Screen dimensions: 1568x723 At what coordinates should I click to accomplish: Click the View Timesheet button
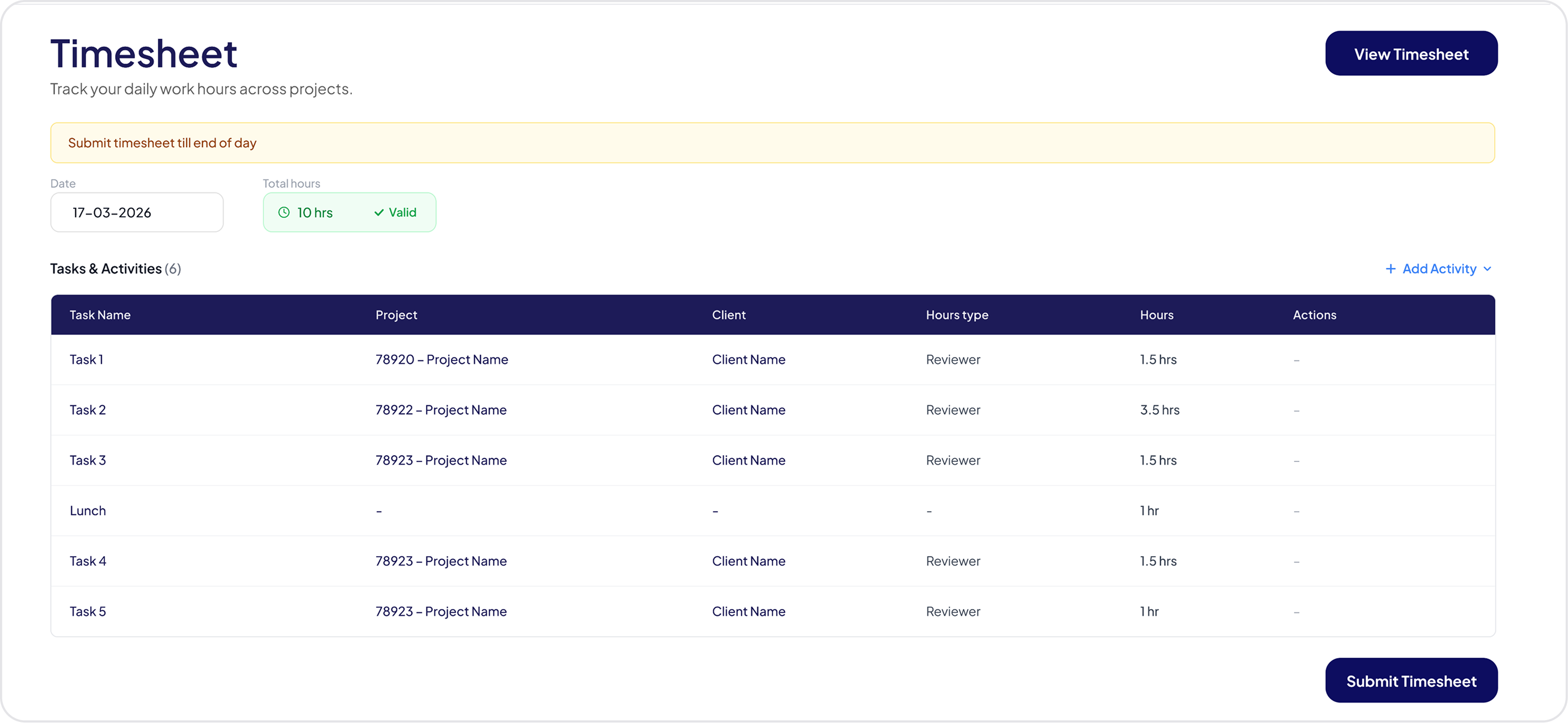pyautogui.click(x=1411, y=53)
